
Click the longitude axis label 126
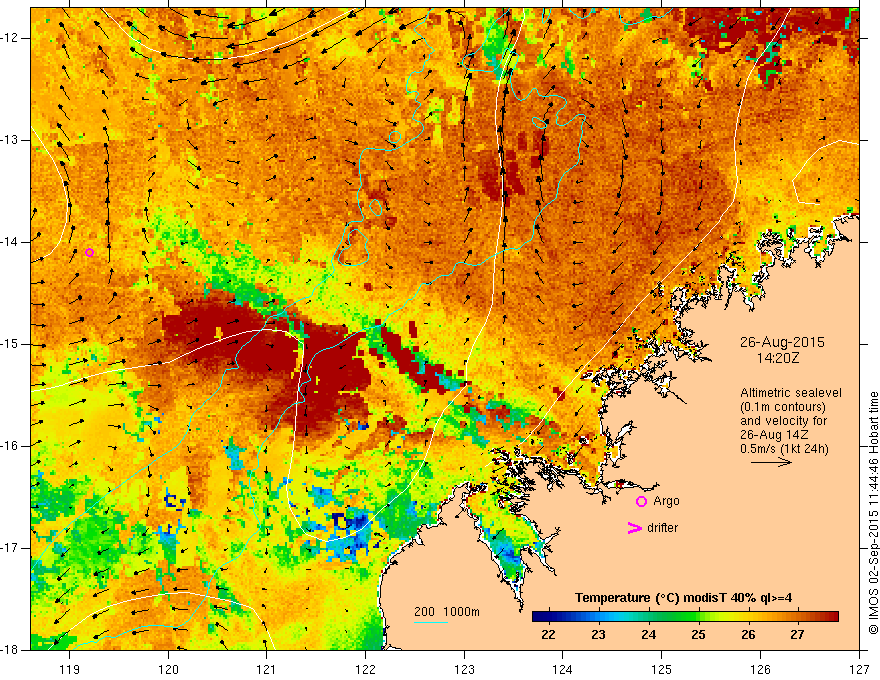pos(760,669)
